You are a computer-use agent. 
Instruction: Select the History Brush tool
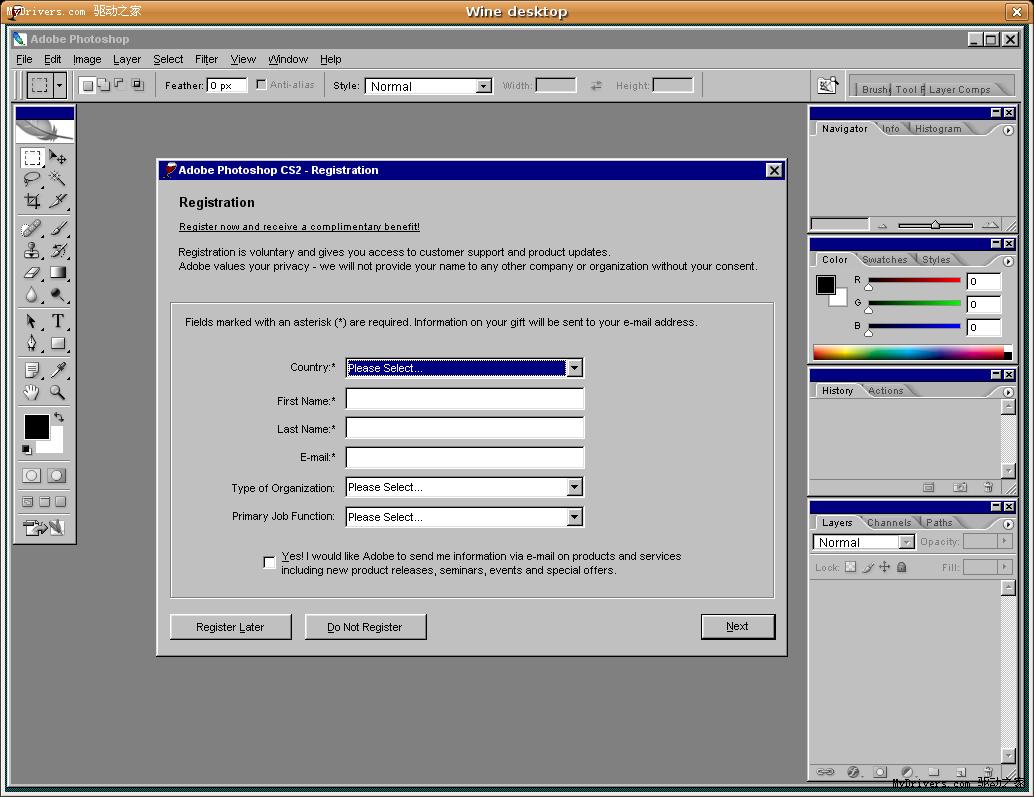coord(57,251)
